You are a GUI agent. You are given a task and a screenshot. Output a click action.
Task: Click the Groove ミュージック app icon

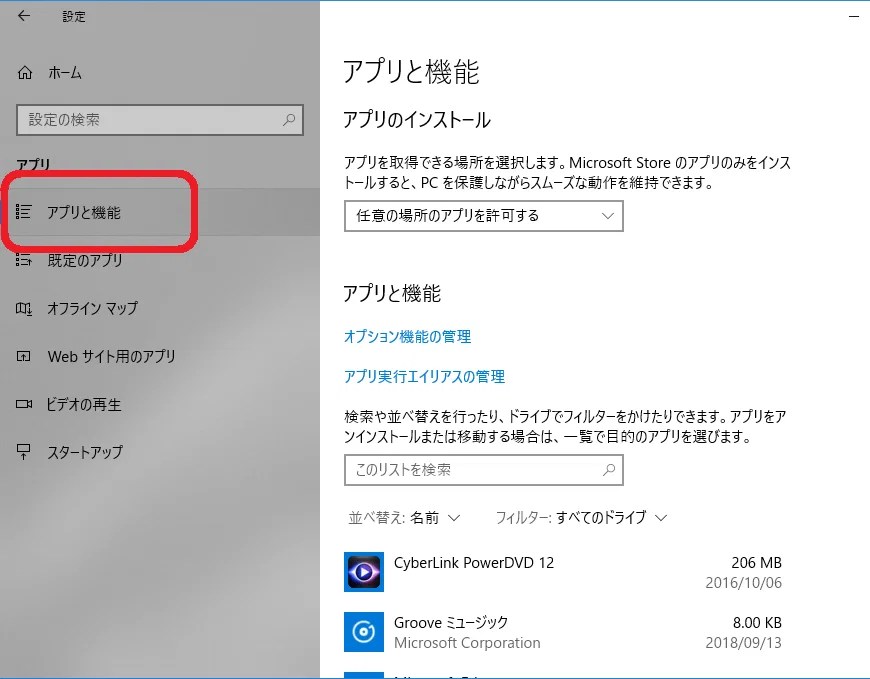pos(364,632)
